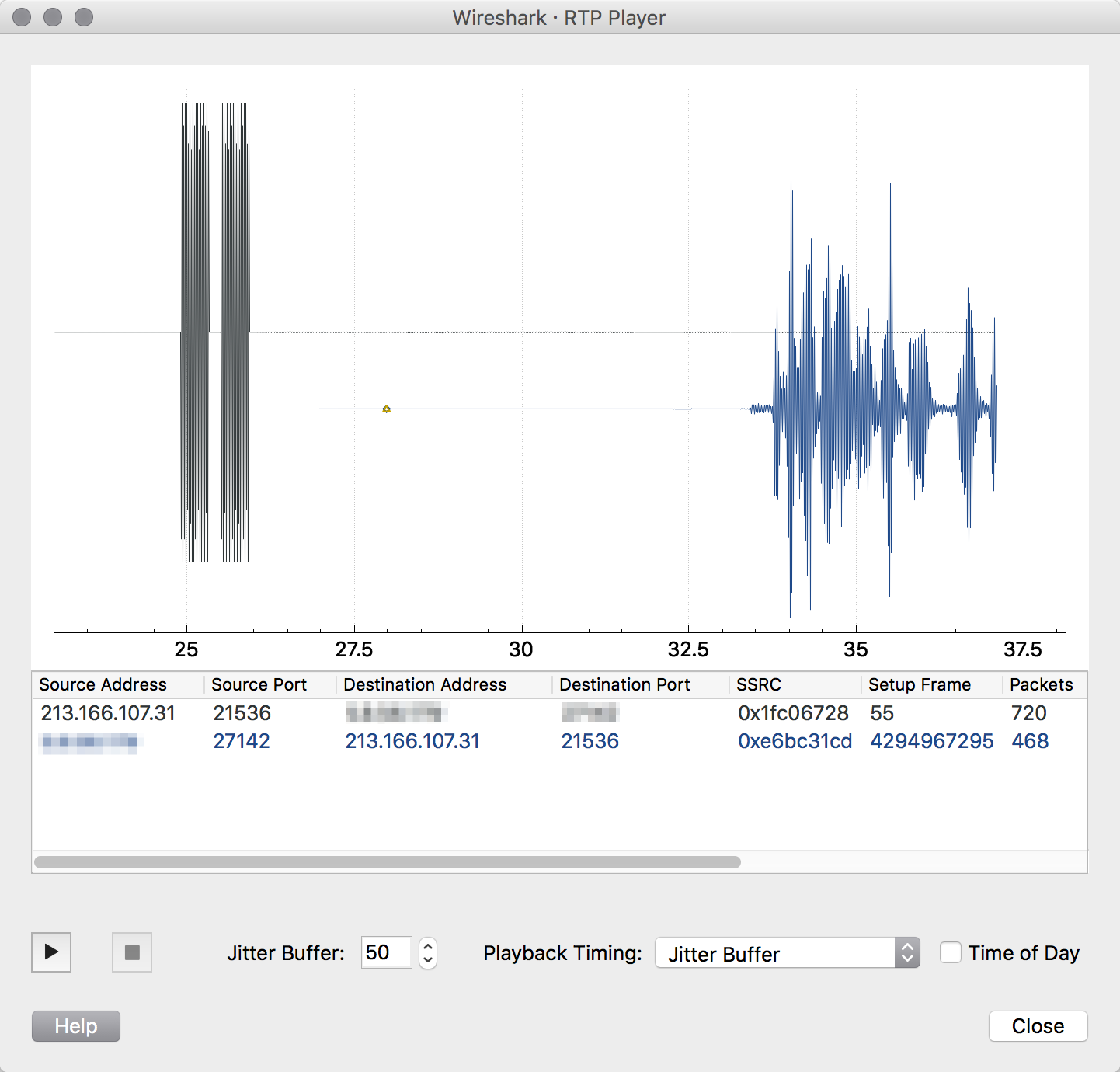Viewport: 1120px width, 1072px height.
Task: Click setup frame value 55
Action: [x=882, y=713]
